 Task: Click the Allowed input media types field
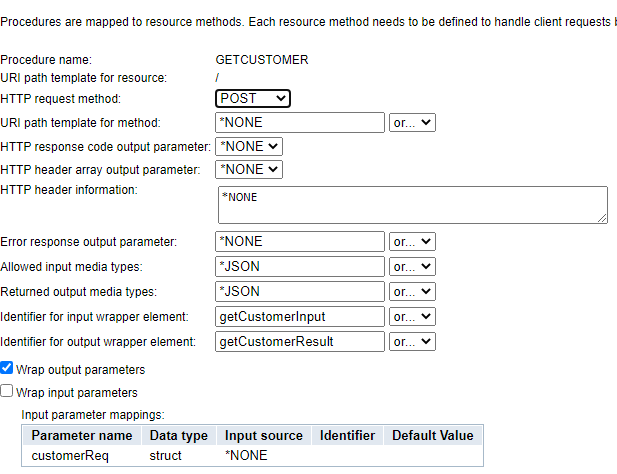[300, 267]
